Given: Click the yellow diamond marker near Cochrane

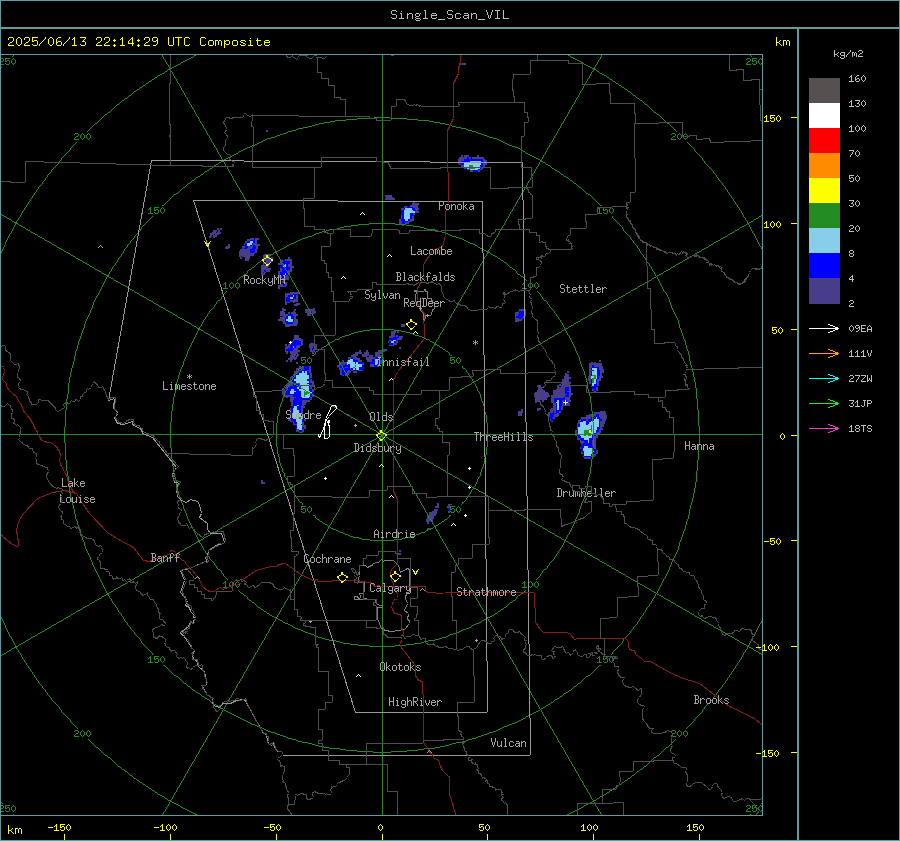Looking at the screenshot, I should [x=343, y=578].
